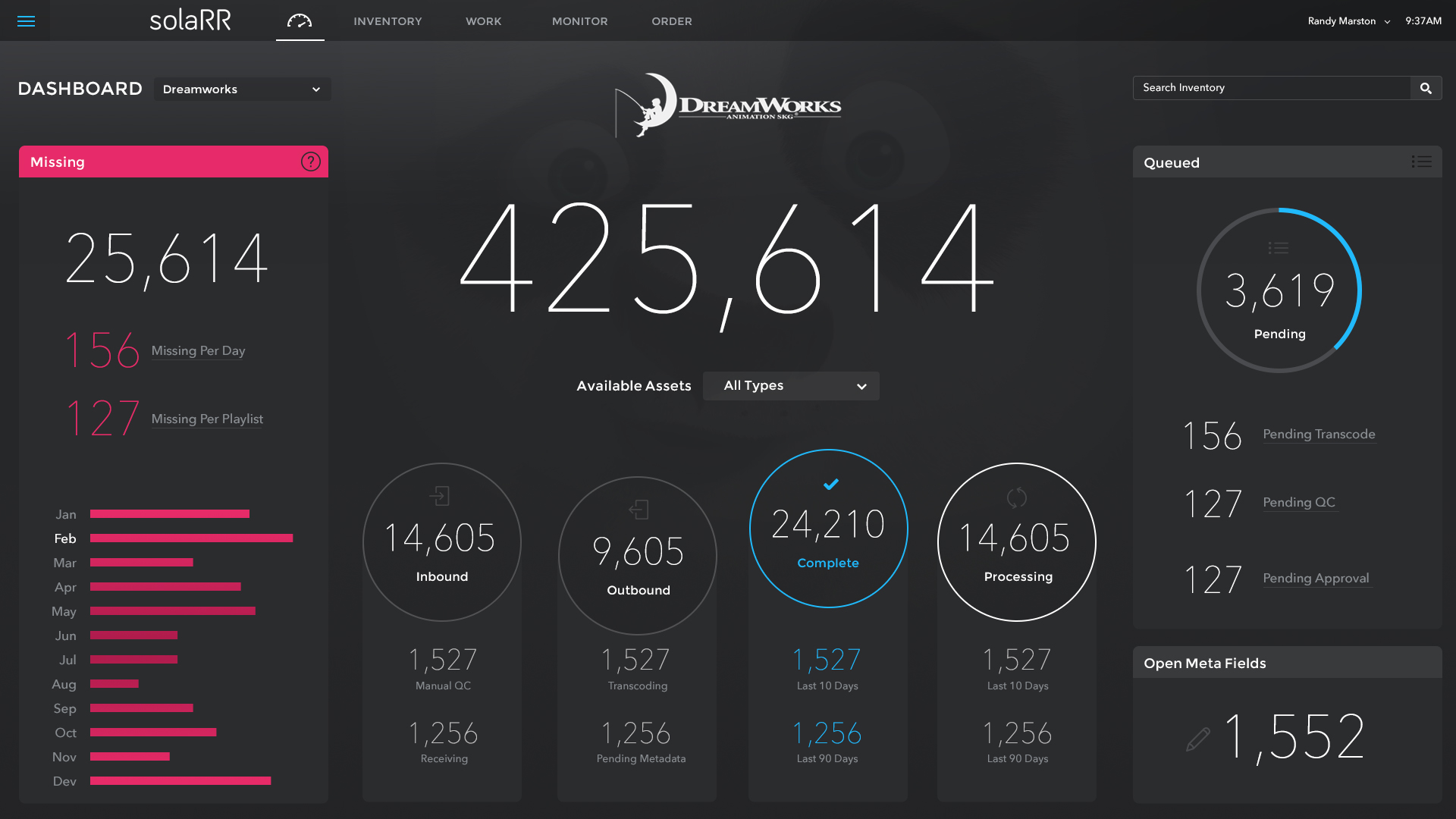Go to the Order tab
The image size is (1456, 819).
[x=672, y=21]
